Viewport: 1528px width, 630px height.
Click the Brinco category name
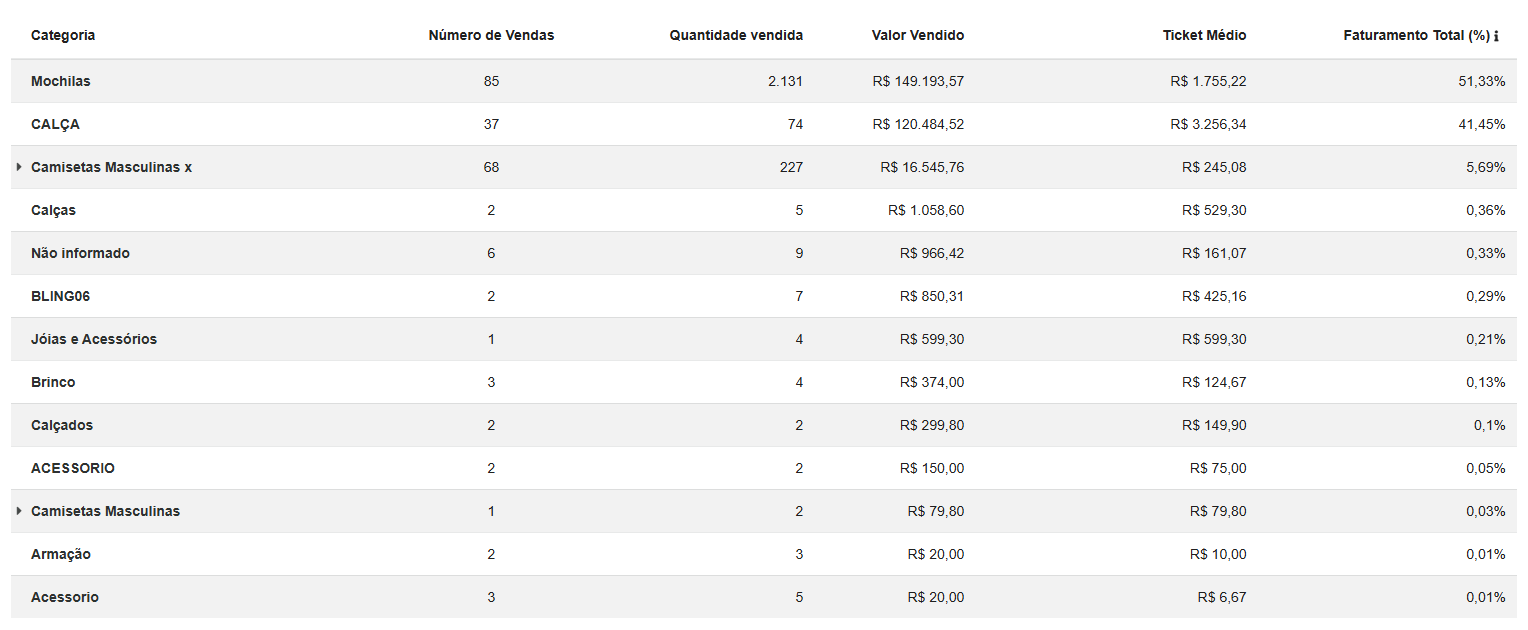click(x=53, y=382)
